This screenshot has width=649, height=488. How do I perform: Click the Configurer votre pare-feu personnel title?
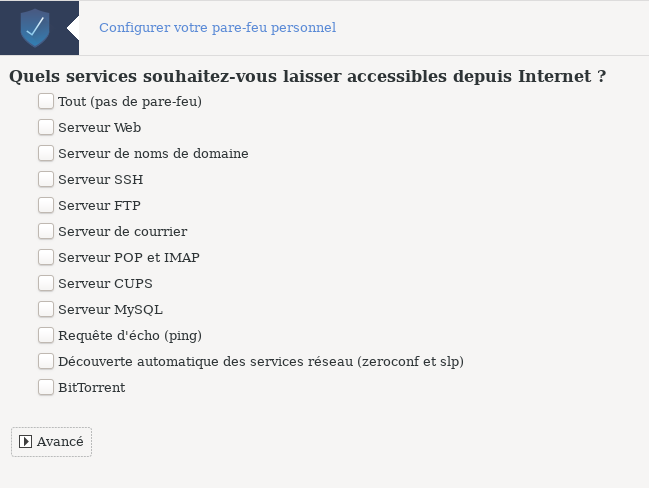[x=217, y=28]
